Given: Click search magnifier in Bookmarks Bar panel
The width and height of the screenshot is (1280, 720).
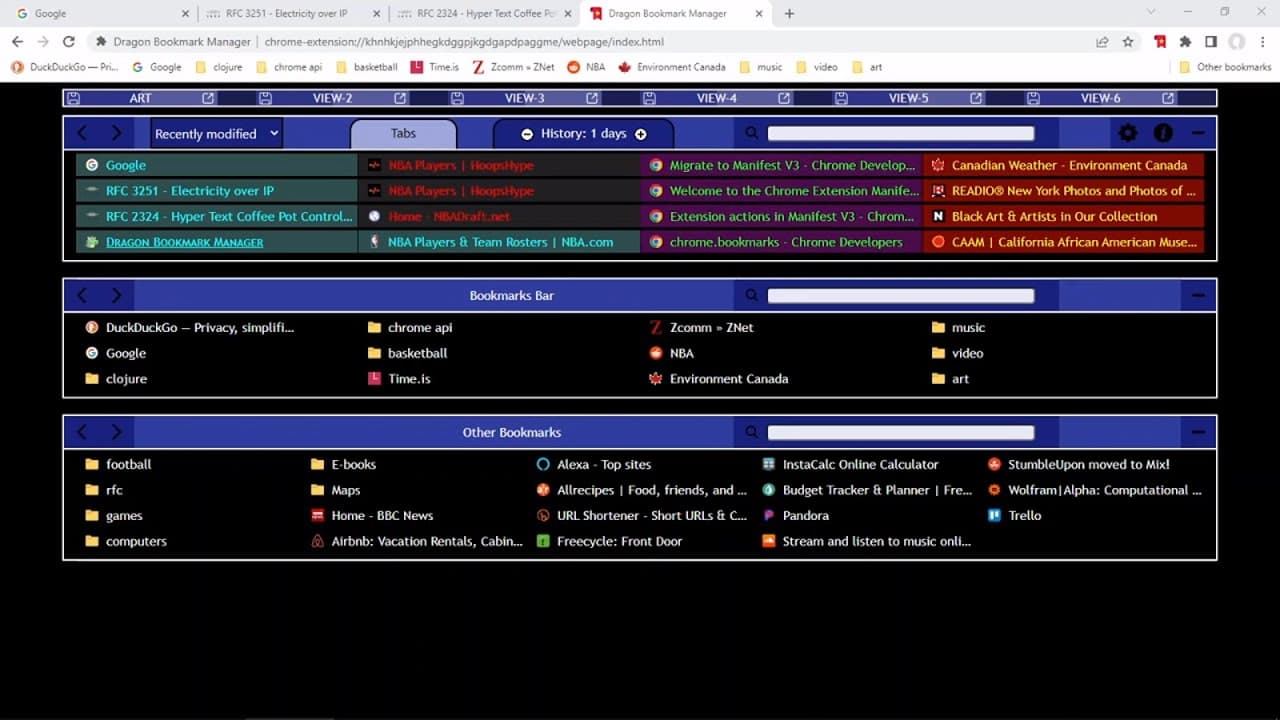Looking at the screenshot, I should click(752, 295).
